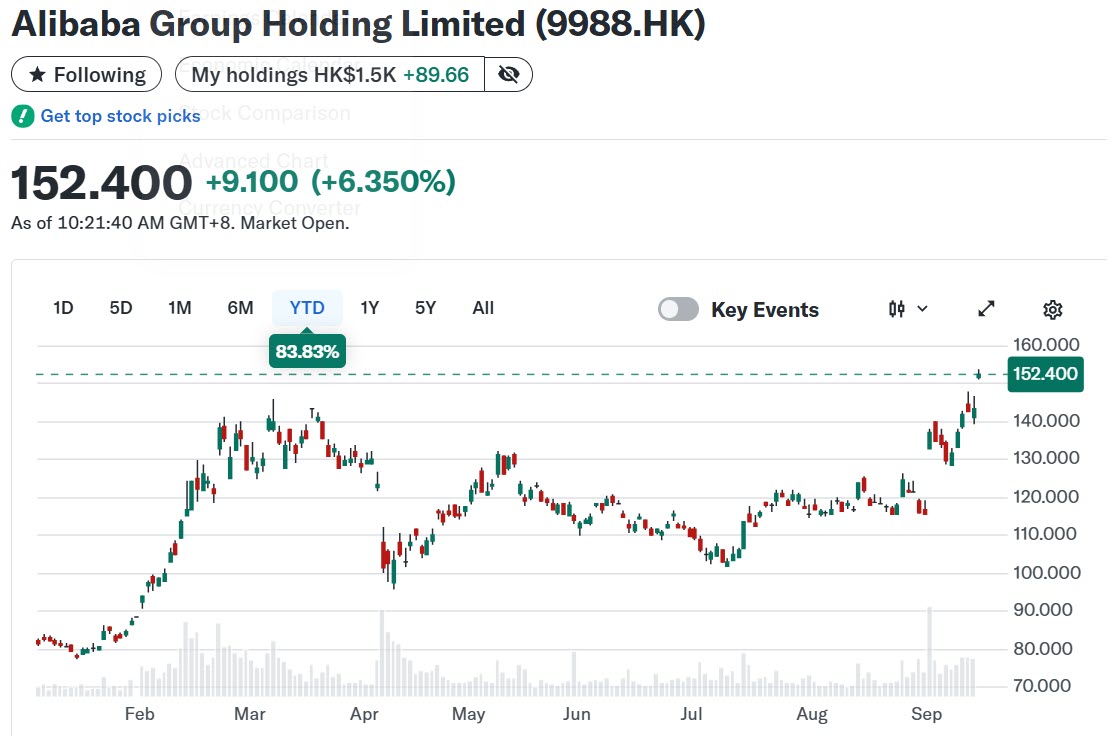Toggle the Key Events switch
Screen dimensions: 1107x736
click(678, 309)
